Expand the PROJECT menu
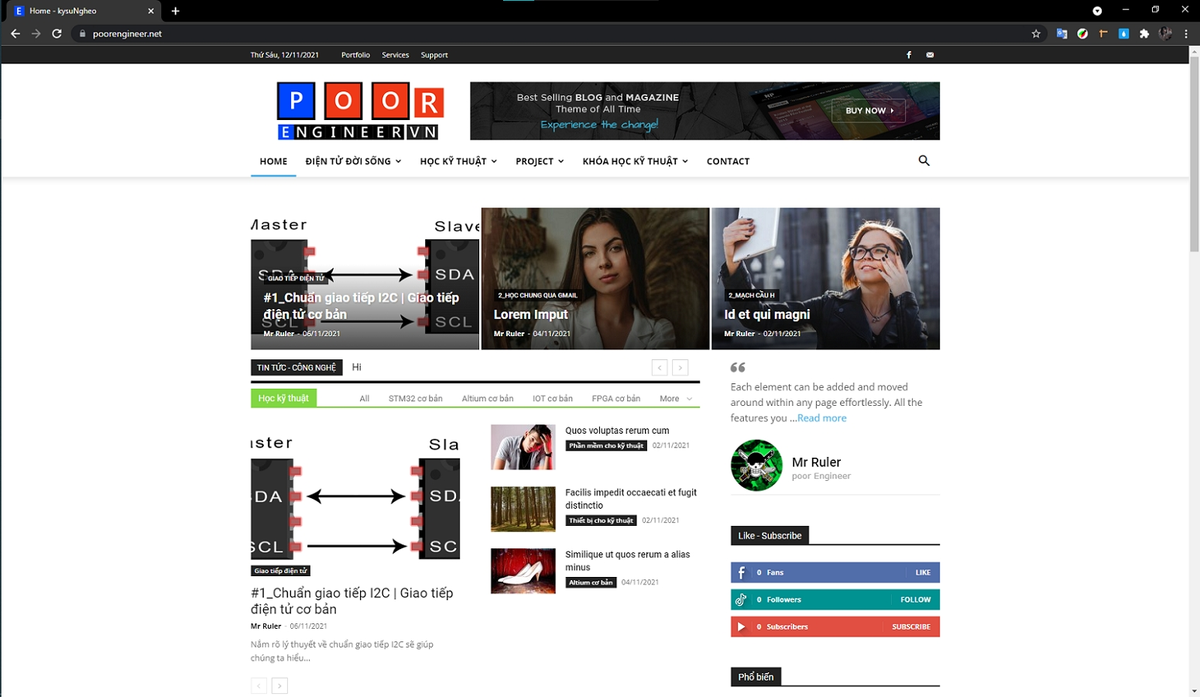1200x697 pixels. 539,161
